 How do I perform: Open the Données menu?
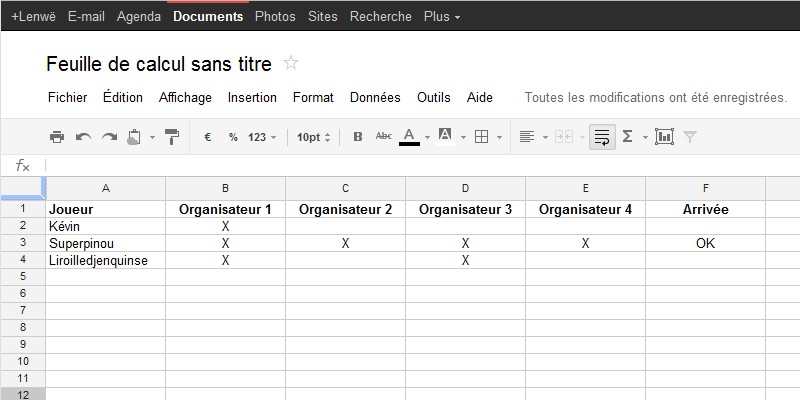(x=375, y=97)
